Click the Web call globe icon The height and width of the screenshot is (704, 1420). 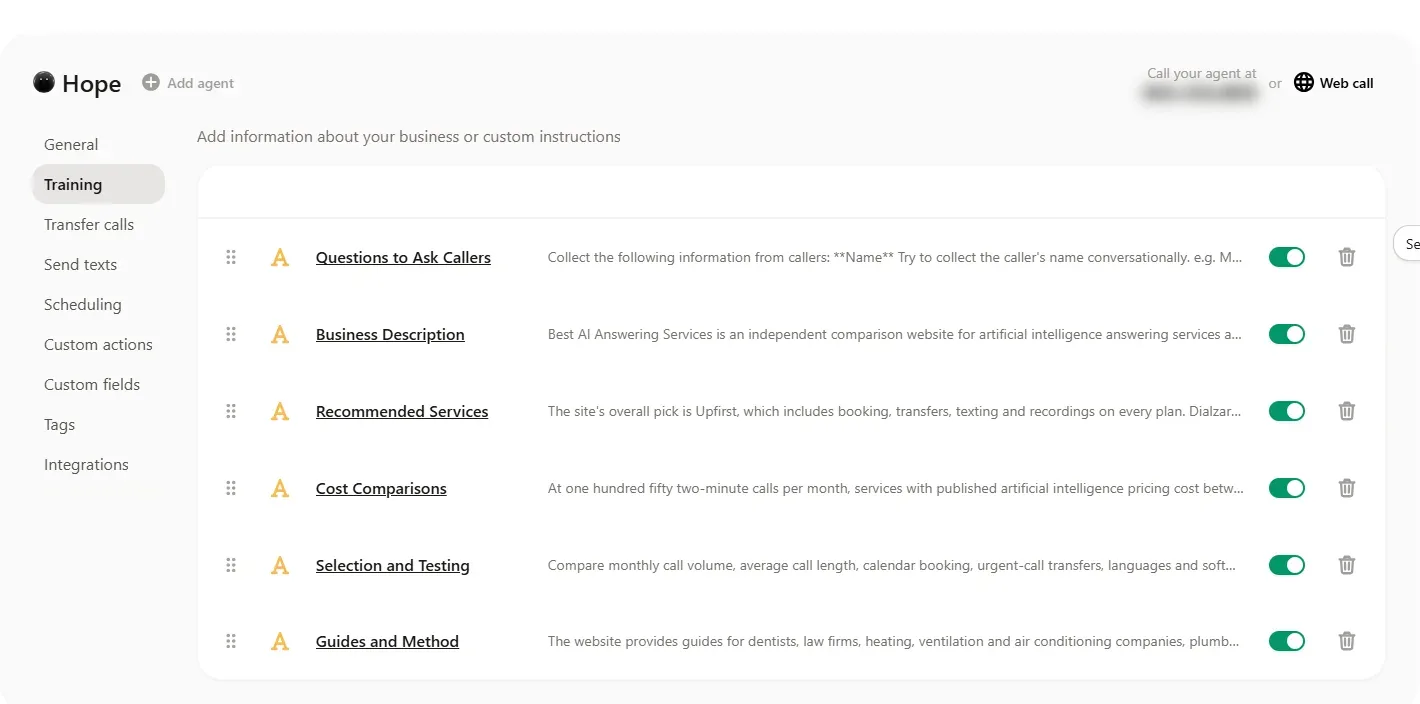1304,83
